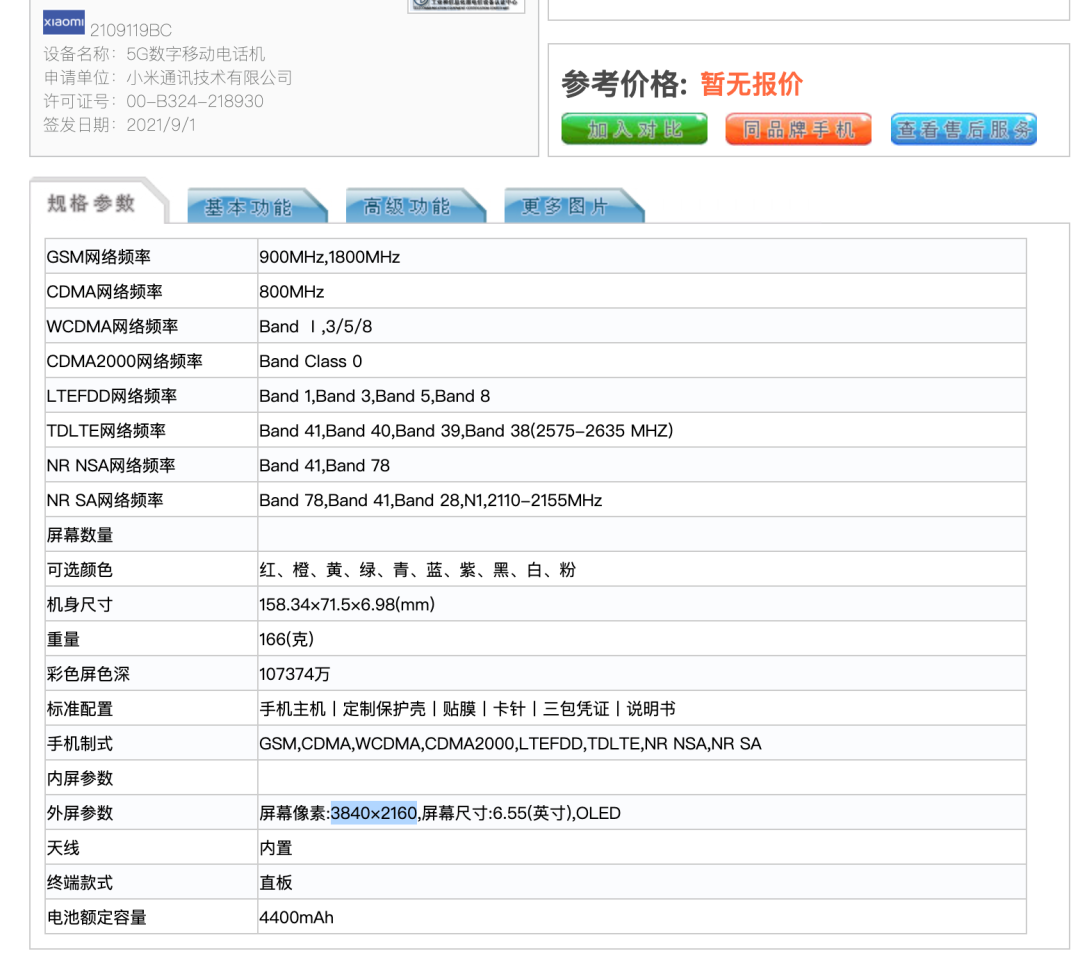Click the NR NSA Band 41,Band 78 value
This screenshot has width=1080, height=958.
(324, 466)
